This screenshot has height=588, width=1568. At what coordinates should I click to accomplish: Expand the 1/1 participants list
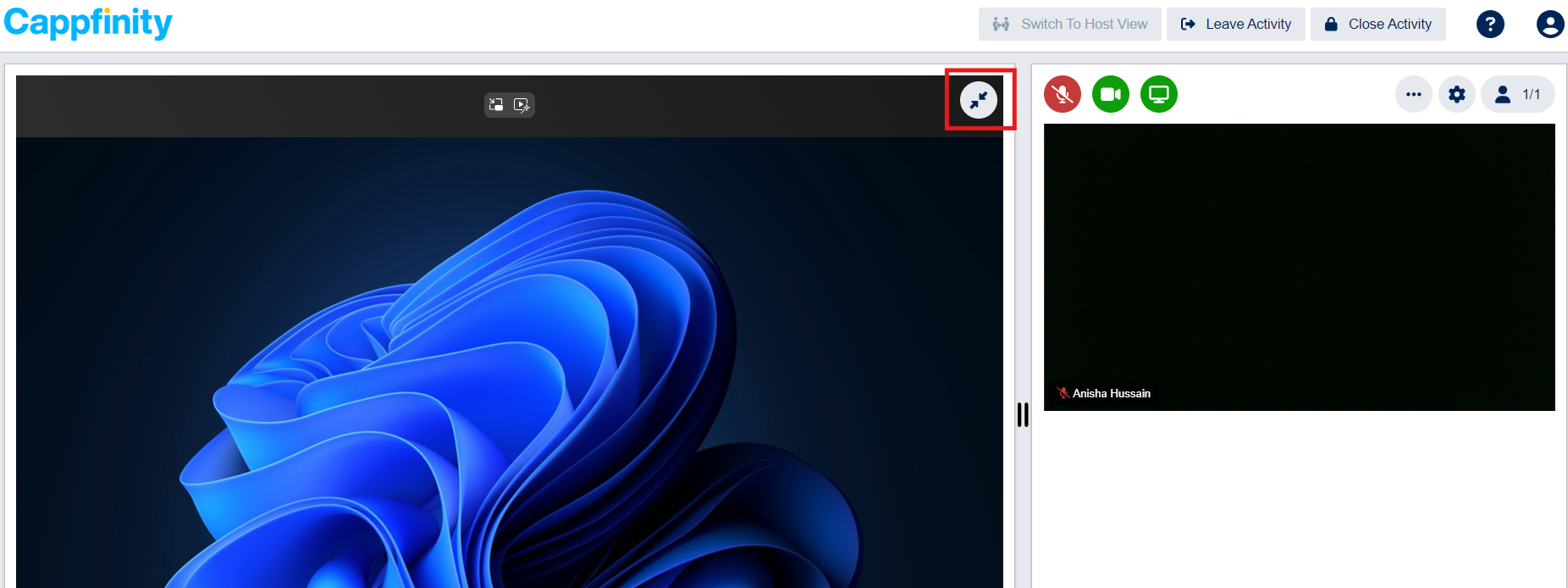coord(1518,94)
